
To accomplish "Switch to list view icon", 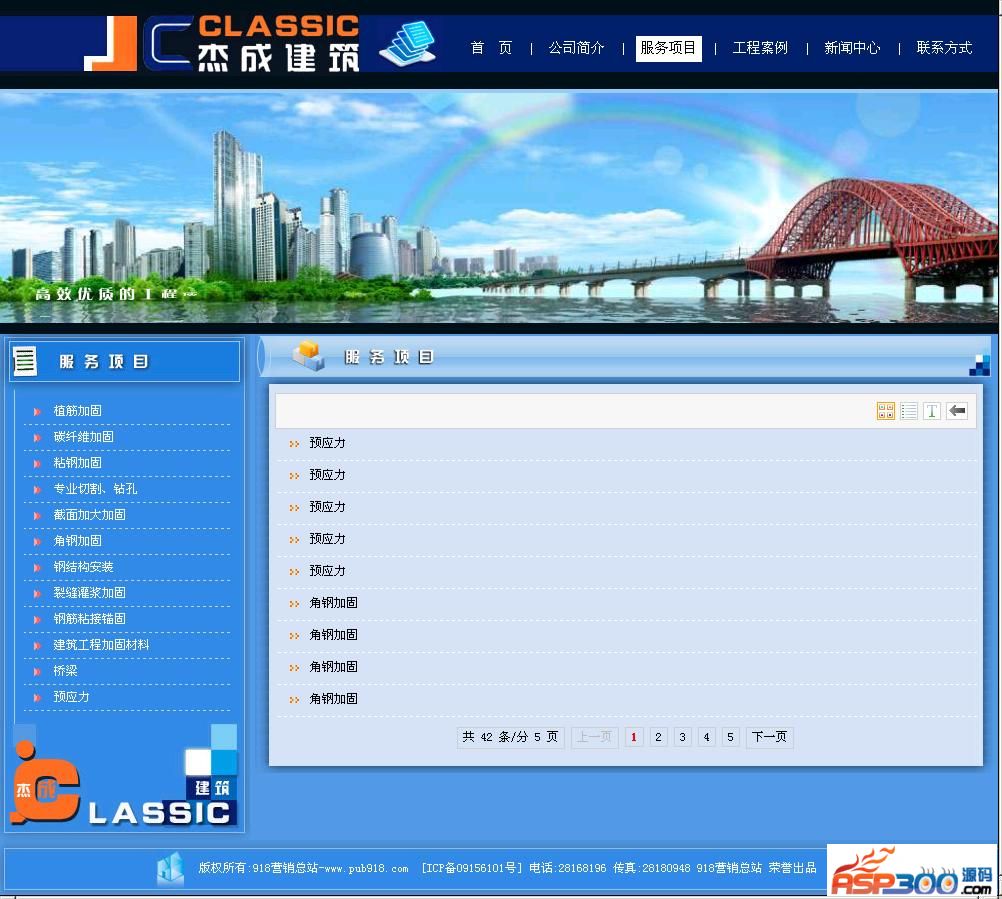I will (908, 411).
